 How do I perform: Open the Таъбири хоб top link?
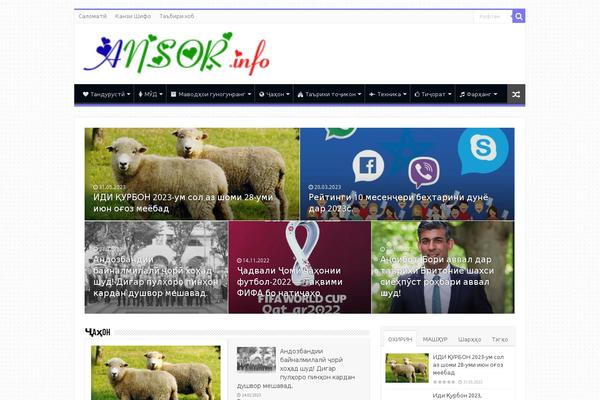177,16
